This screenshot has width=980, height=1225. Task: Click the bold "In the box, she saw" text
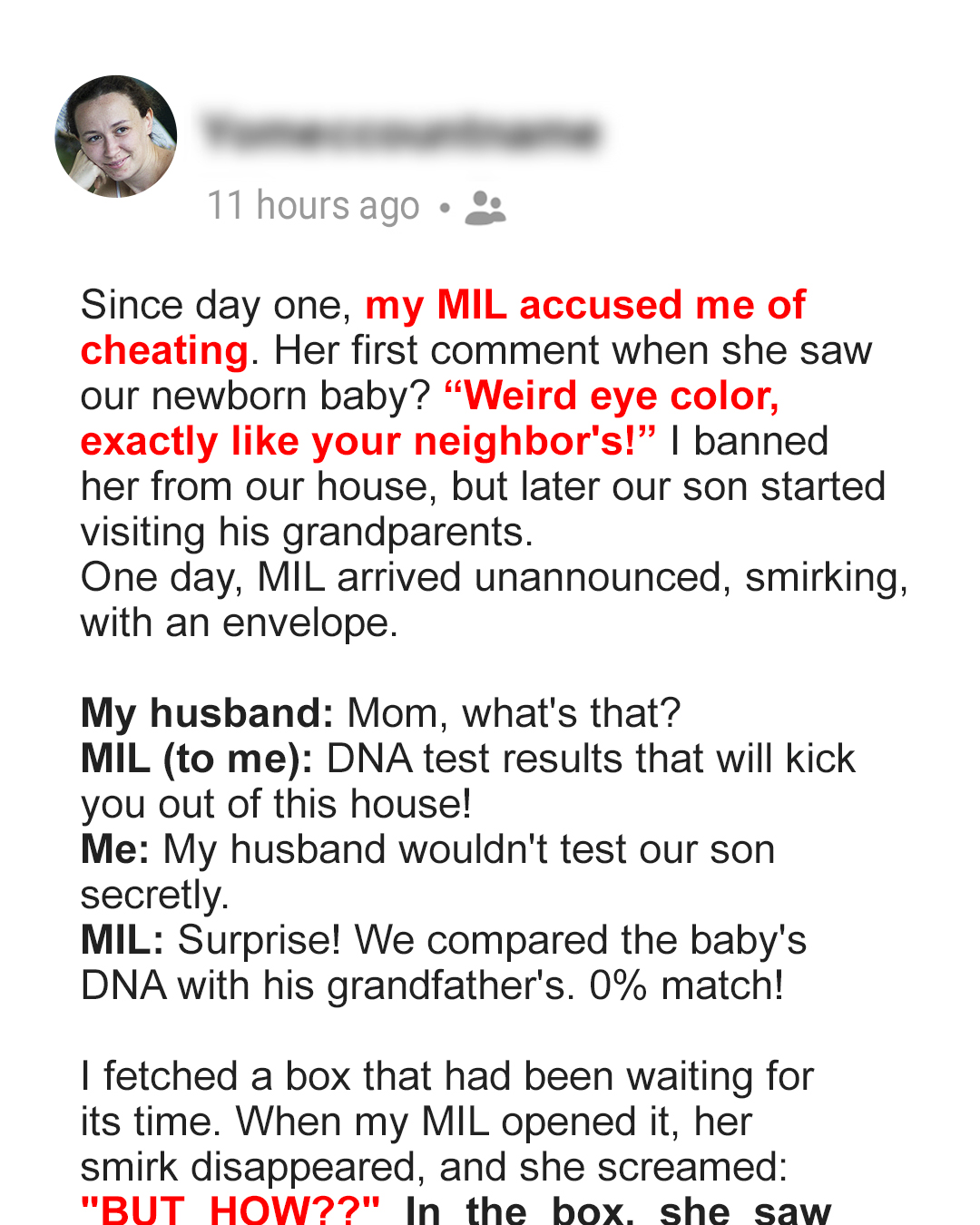pyautogui.click(x=617, y=1210)
